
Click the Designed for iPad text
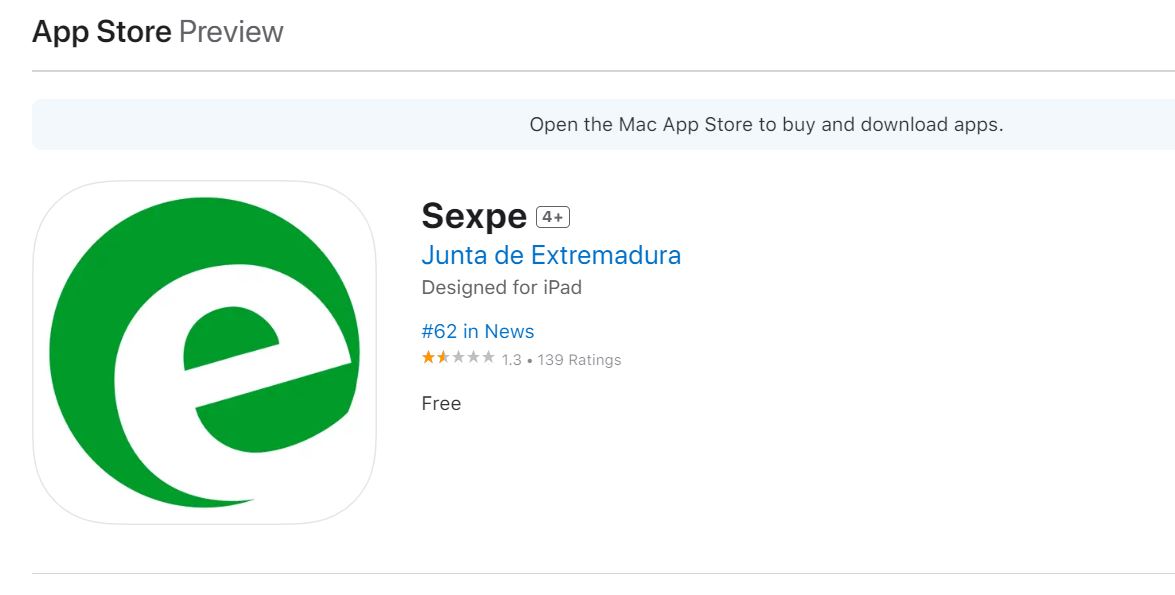coord(502,287)
